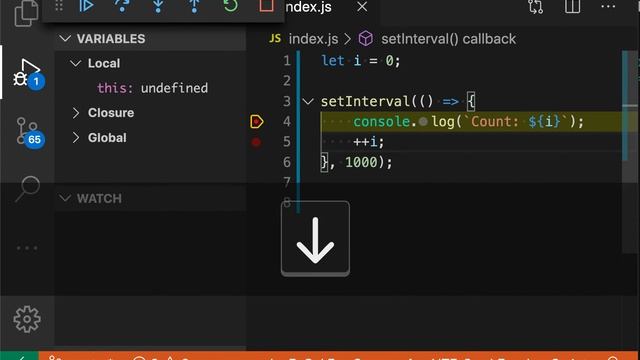Open the compare changes icon in editor title
The height and width of the screenshot is (360, 640).
(x=535, y=6)
